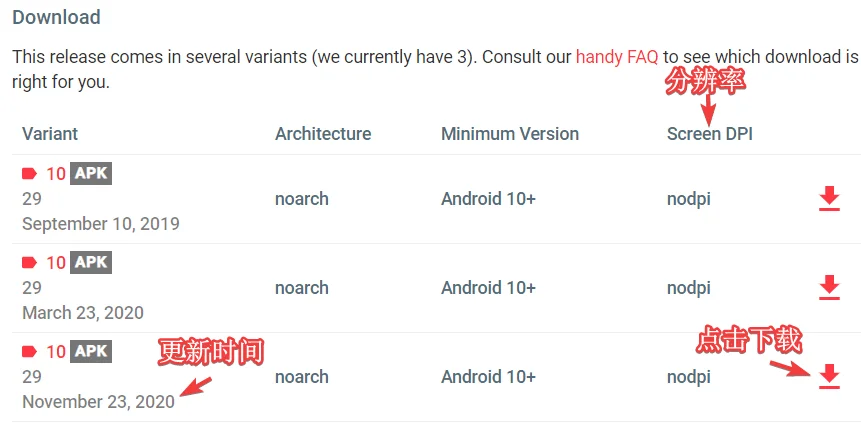This screenshot has height=428, width=861.
Task: Click the Screen DPI column header
Action: tap(709, 134)
